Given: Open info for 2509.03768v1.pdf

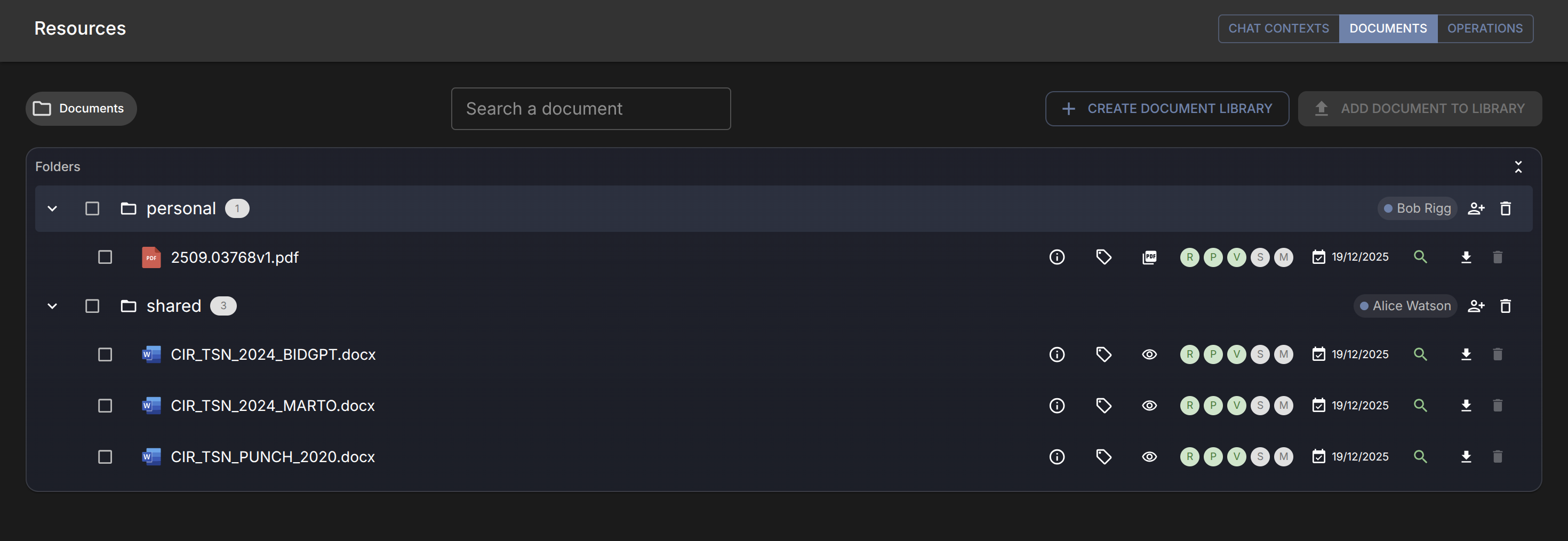Looking at the screenshot, I should (x=1057, y=257).
